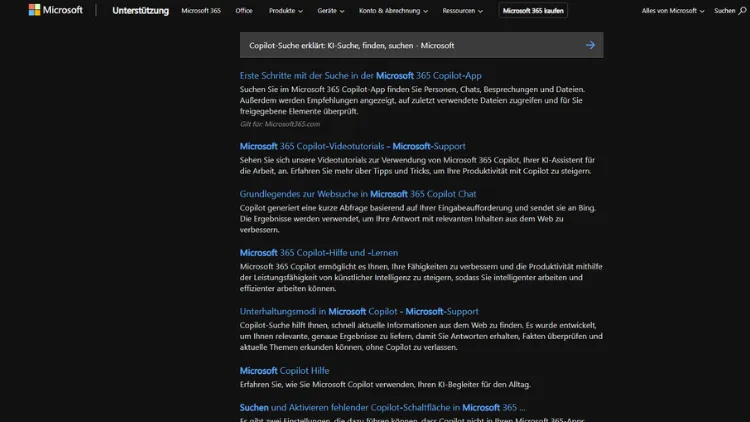Open Grundlegendes zur Websuche result

click(358, 194)
